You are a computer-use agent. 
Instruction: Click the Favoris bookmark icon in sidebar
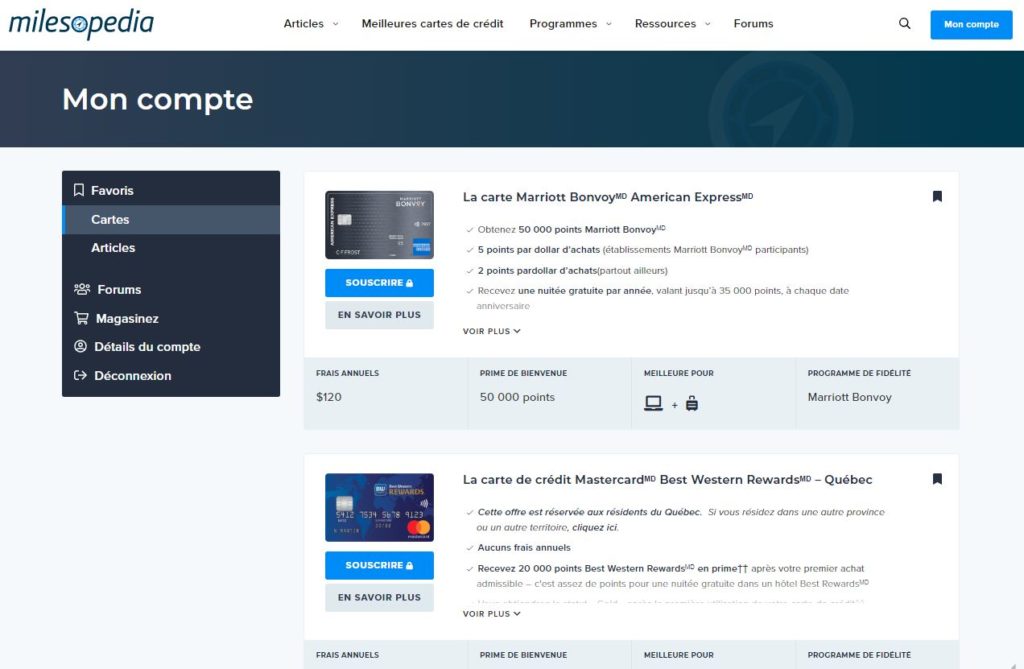(79, 190)
